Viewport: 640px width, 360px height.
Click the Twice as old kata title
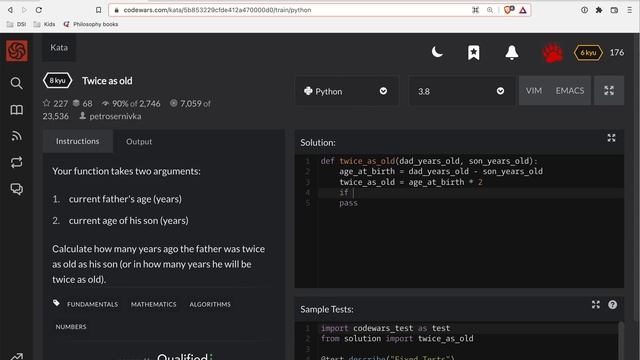point(107,81)
